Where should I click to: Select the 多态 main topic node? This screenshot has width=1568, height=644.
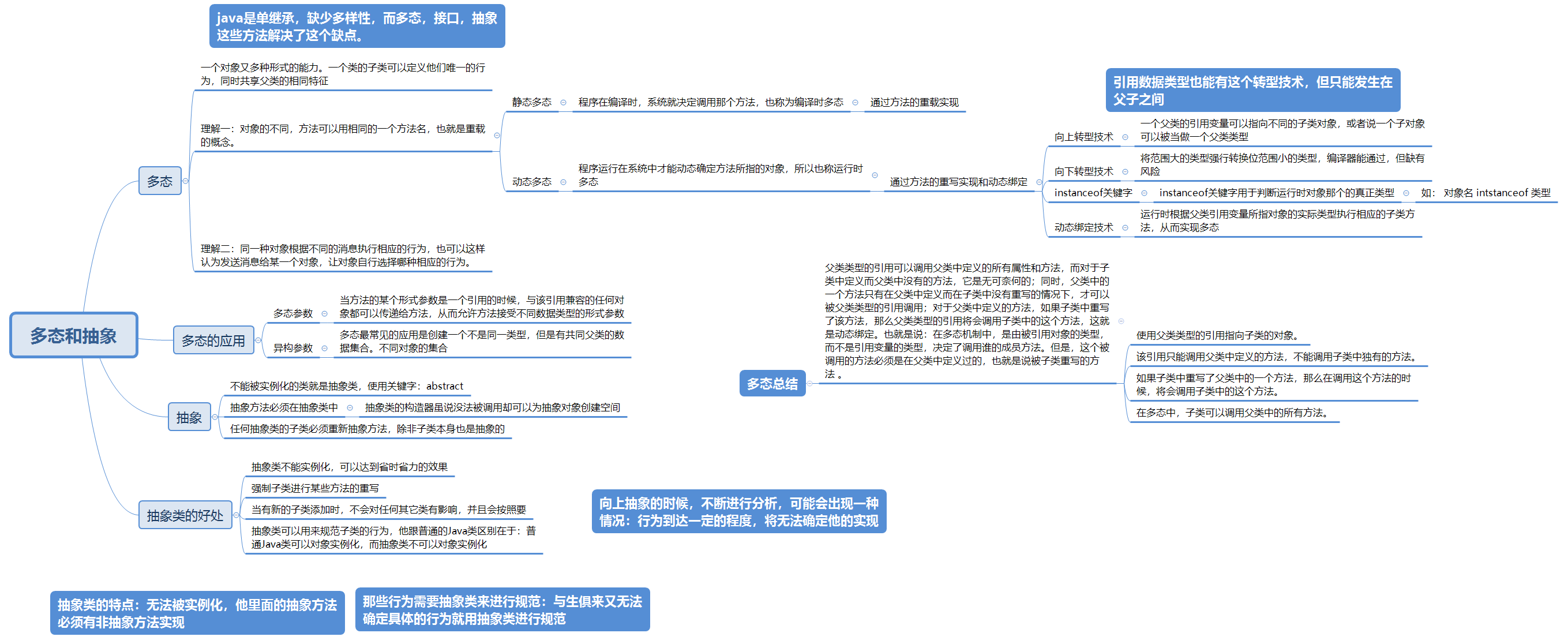point(159,181)
